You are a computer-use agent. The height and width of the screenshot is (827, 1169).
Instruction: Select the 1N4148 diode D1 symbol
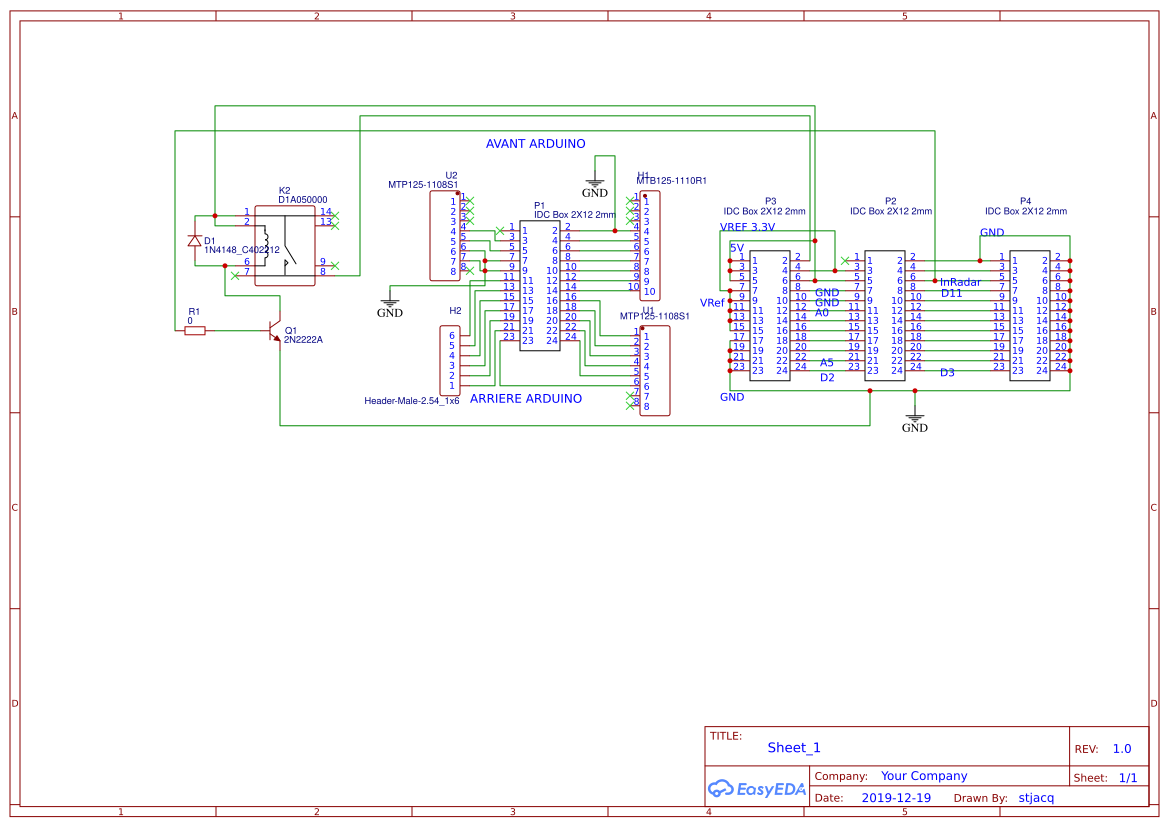coord(195,240)
